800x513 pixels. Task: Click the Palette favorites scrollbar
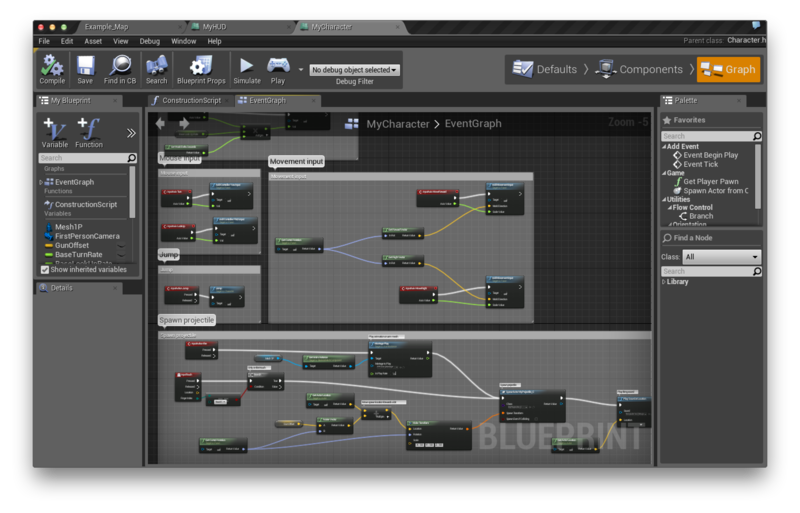(x=758, y=176)
